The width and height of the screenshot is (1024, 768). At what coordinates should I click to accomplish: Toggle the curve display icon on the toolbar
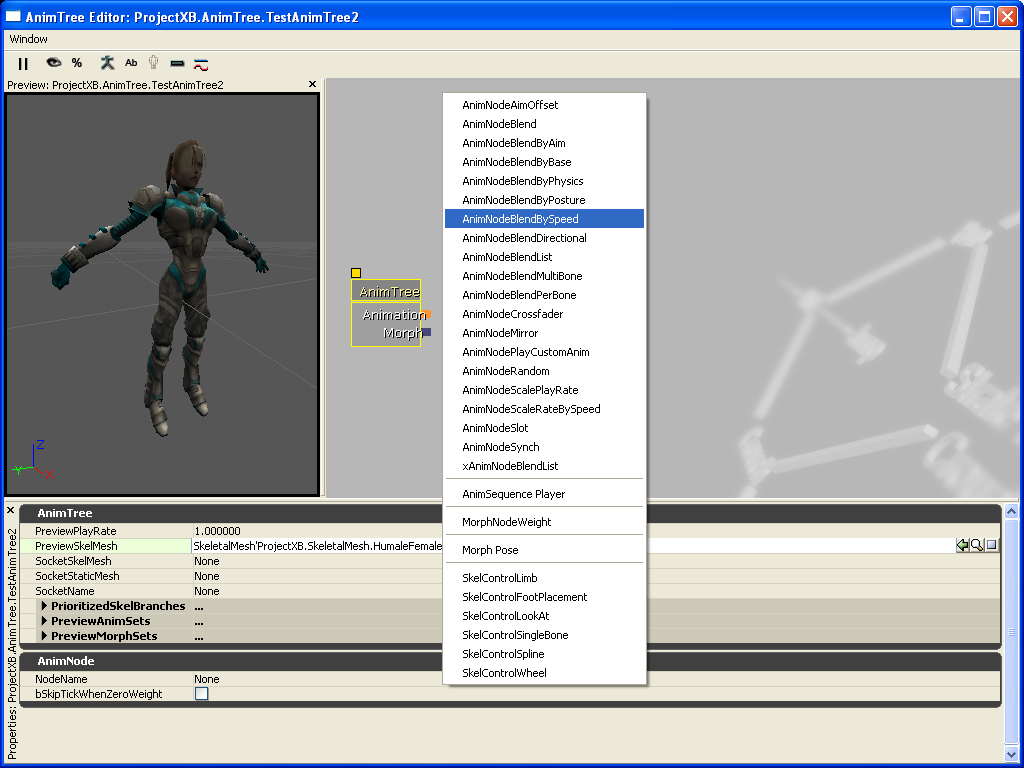200,63
